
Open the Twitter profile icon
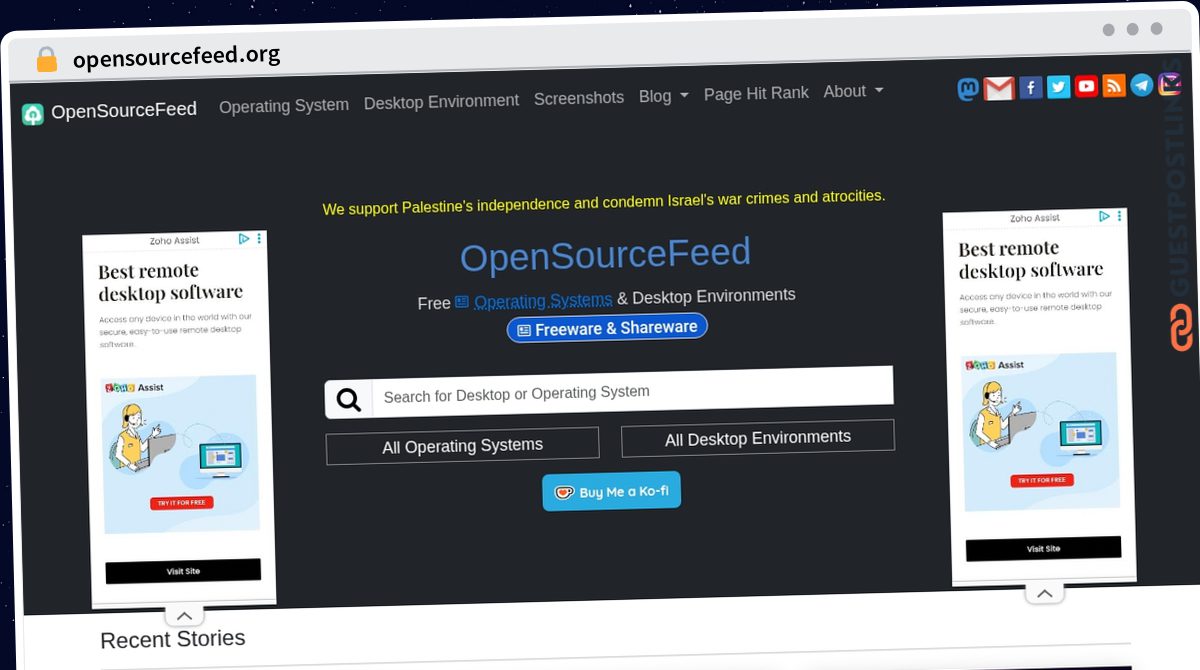point(1059,87)
